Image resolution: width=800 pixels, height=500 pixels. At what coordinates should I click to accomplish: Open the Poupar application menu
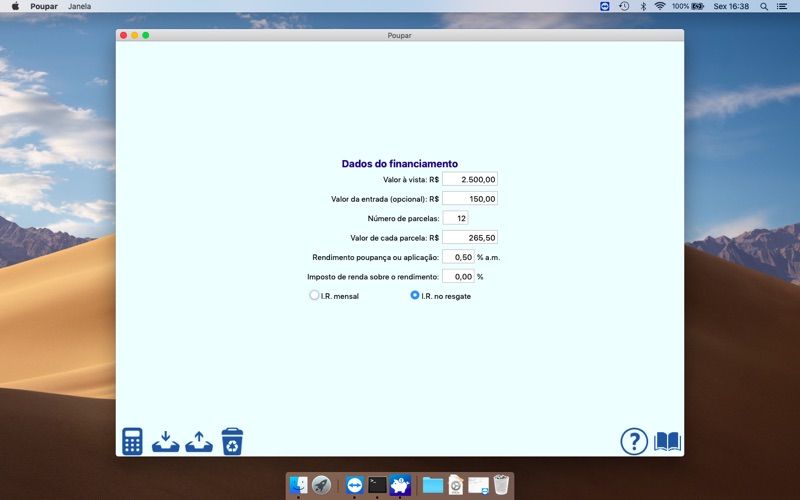pyautogui.click(x=44, y=6)
